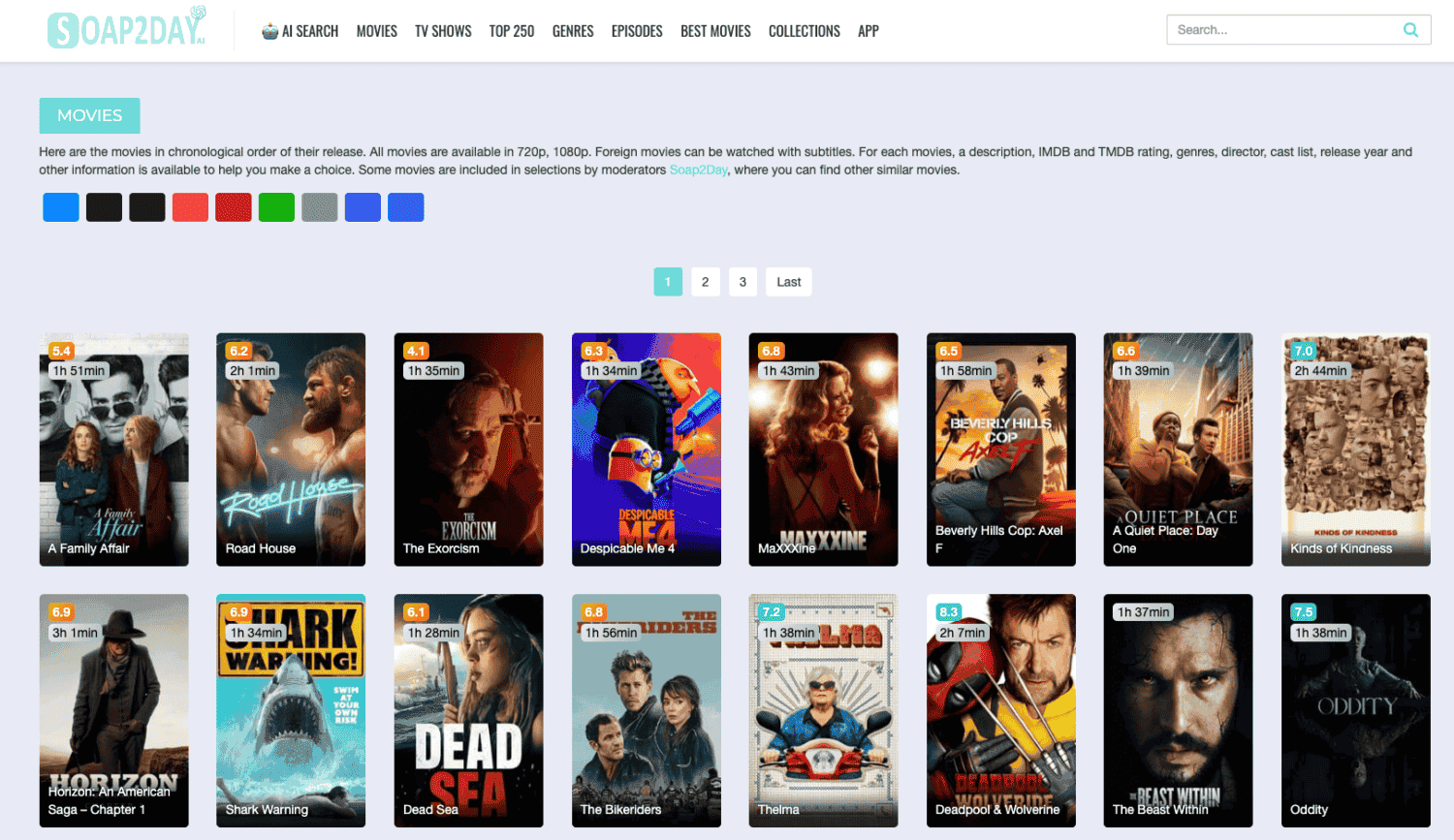The image size is (1454, 840).
Task: Follow the Soap2Day link in description
Action: point(698,170)
